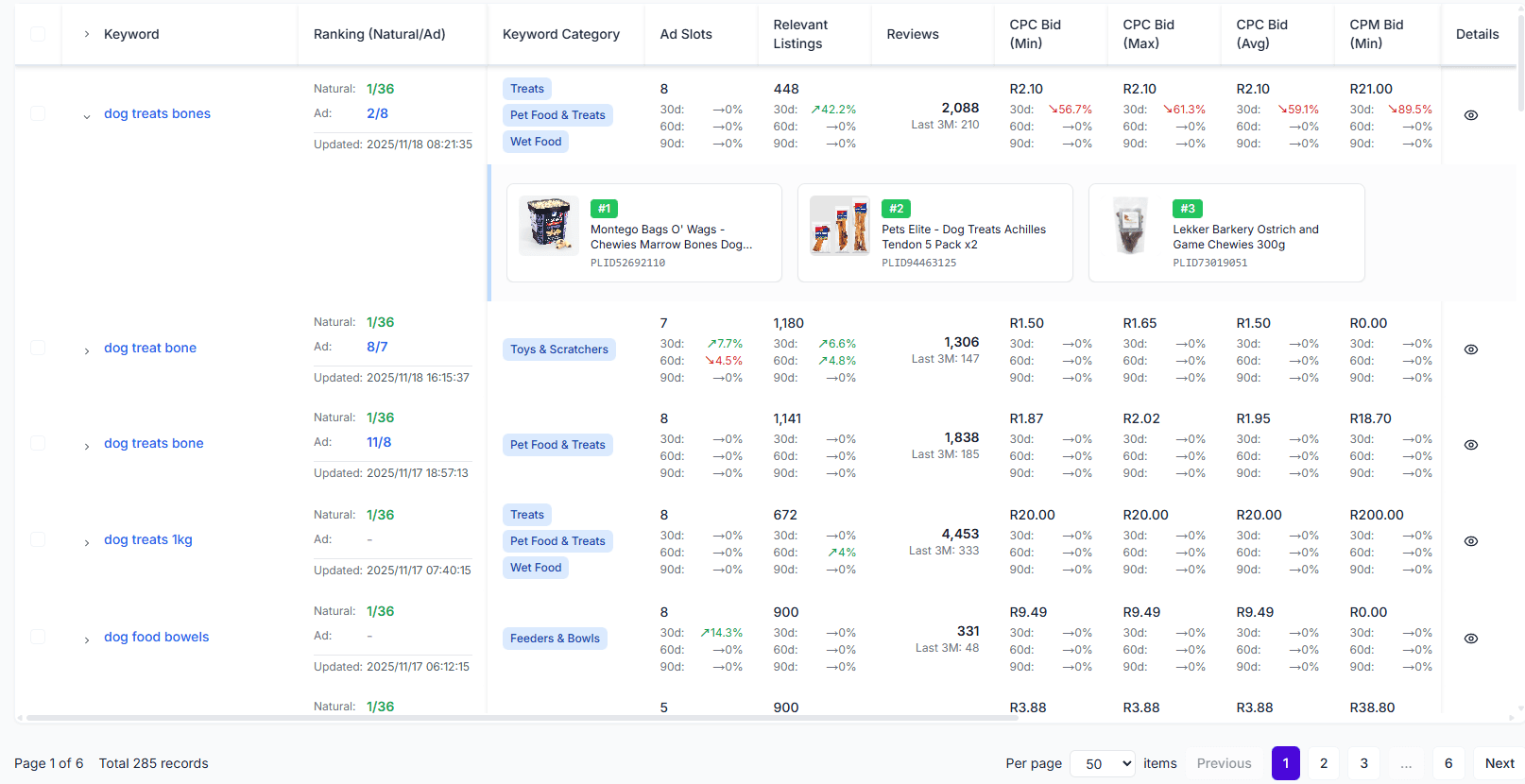
Task: Collapse the dog treats bones row
Action: (87, 116)
